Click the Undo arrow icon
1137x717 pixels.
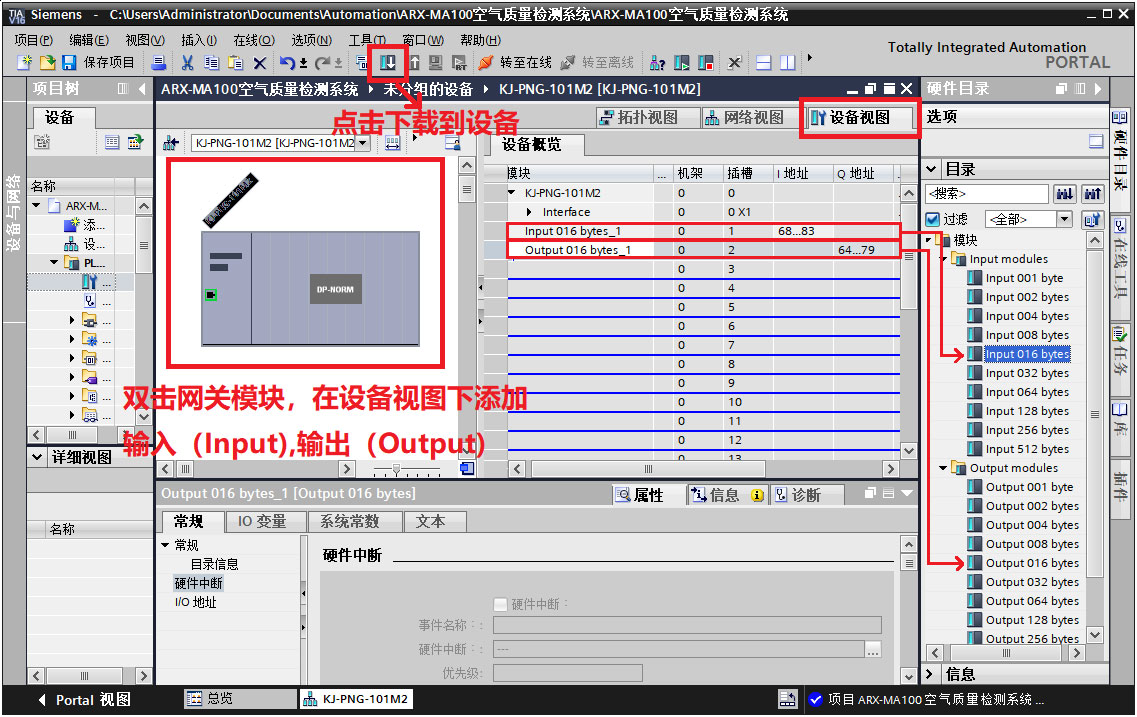click(287, 63)
